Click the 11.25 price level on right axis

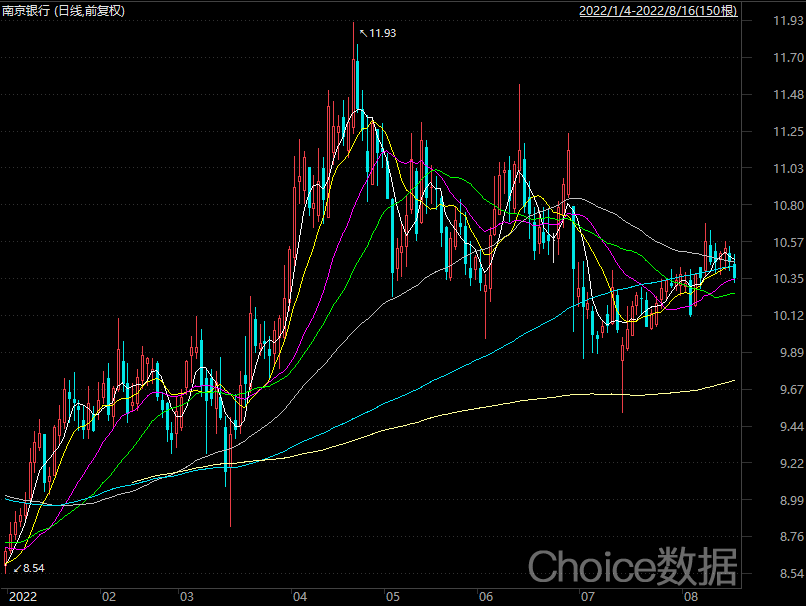click(776, 132)
